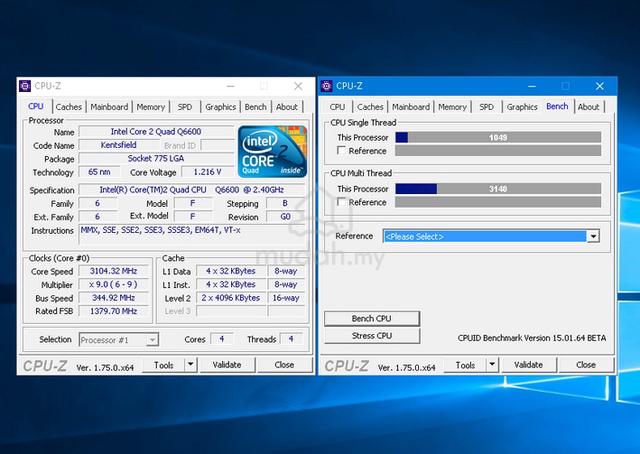Click the CPU-Z app icon in right window title bar

click(x=327, y=86)
